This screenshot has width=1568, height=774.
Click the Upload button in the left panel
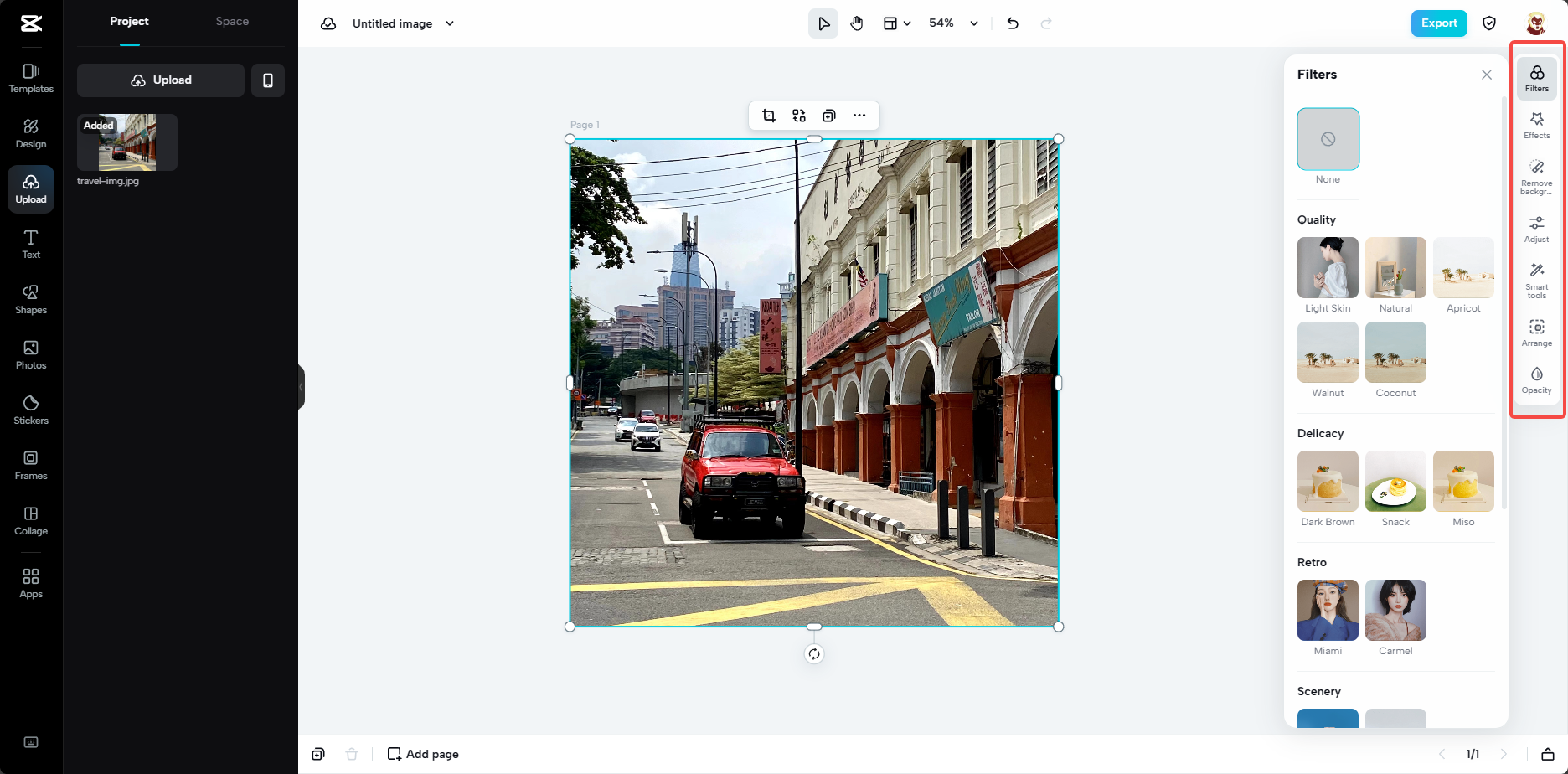pos(160,80)
